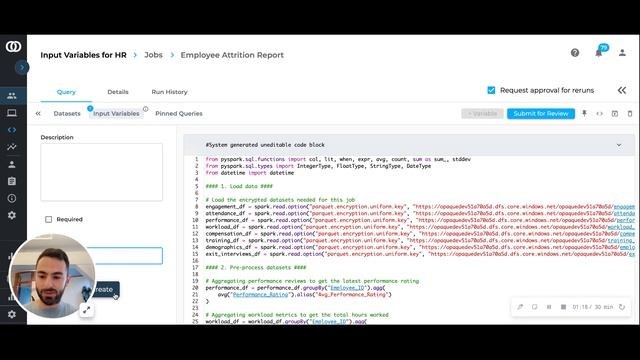The image size is (640, 360).
Task: Open the people group icon in the sidebar
Action: point(12,96)
